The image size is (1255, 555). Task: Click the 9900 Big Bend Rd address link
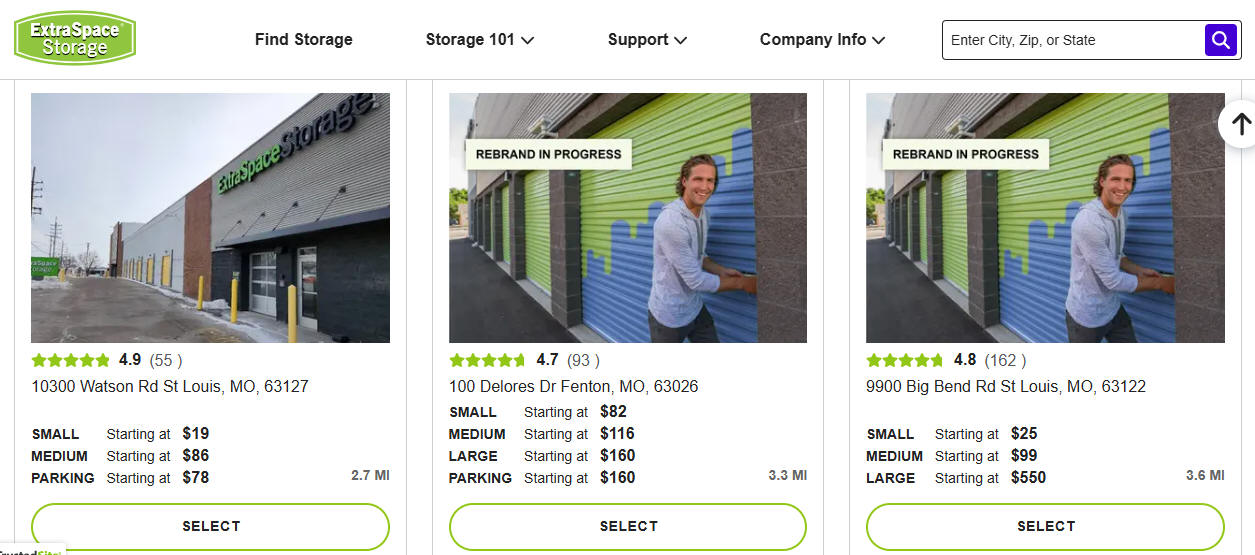click(1006, 386)
